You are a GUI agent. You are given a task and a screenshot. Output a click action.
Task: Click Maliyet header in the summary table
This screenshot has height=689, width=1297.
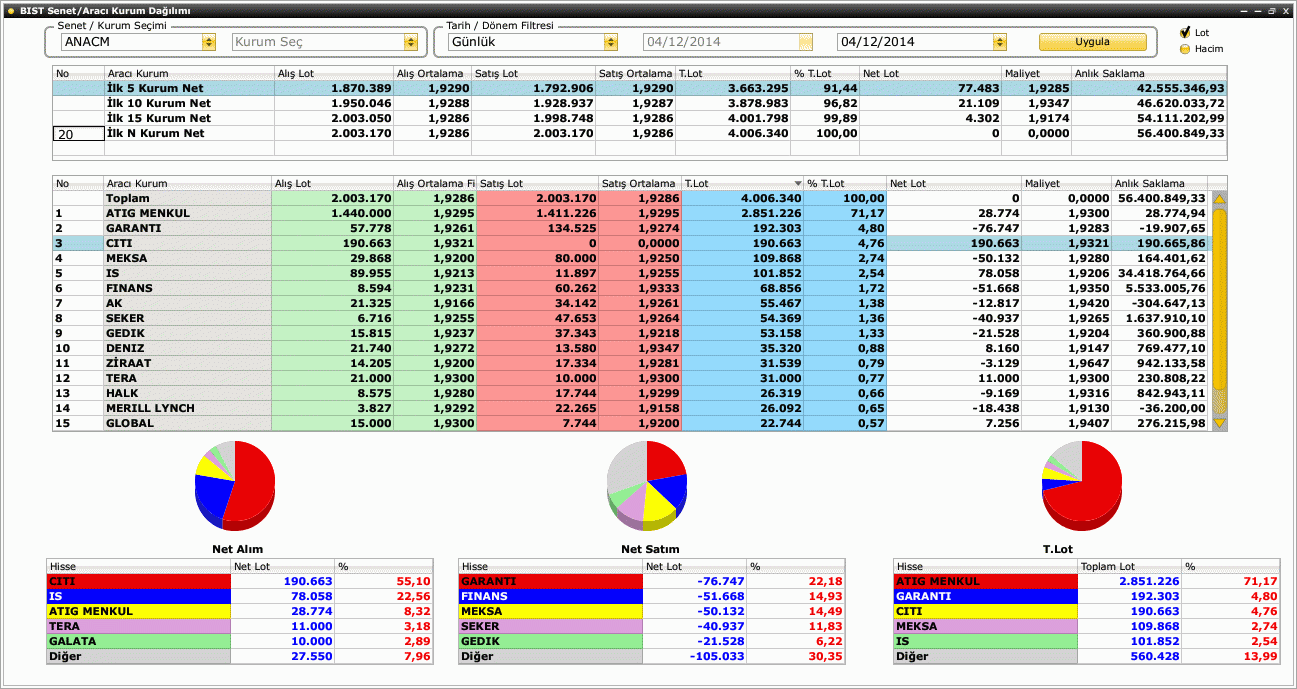tap(1036, 73)
